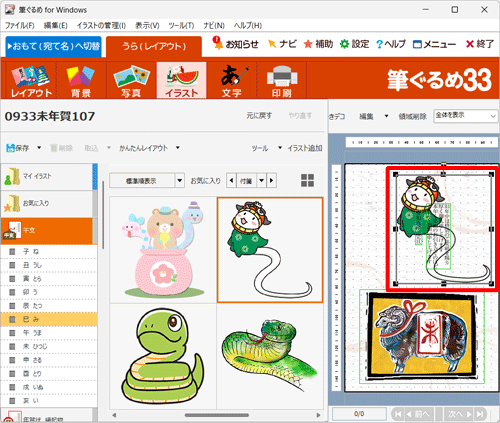Image resolution: width=500 pixels, height=423 pixels.
Task: Open 設定 settings gear
Action: click(x=354, y=44)
